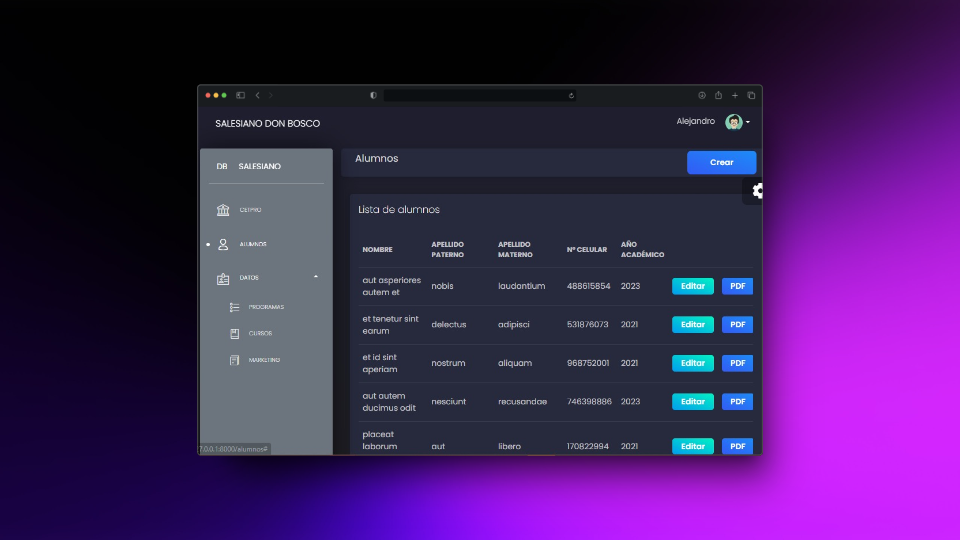Toggle the browser sidebar icon
960x540 pixels.
pos(241,96)
